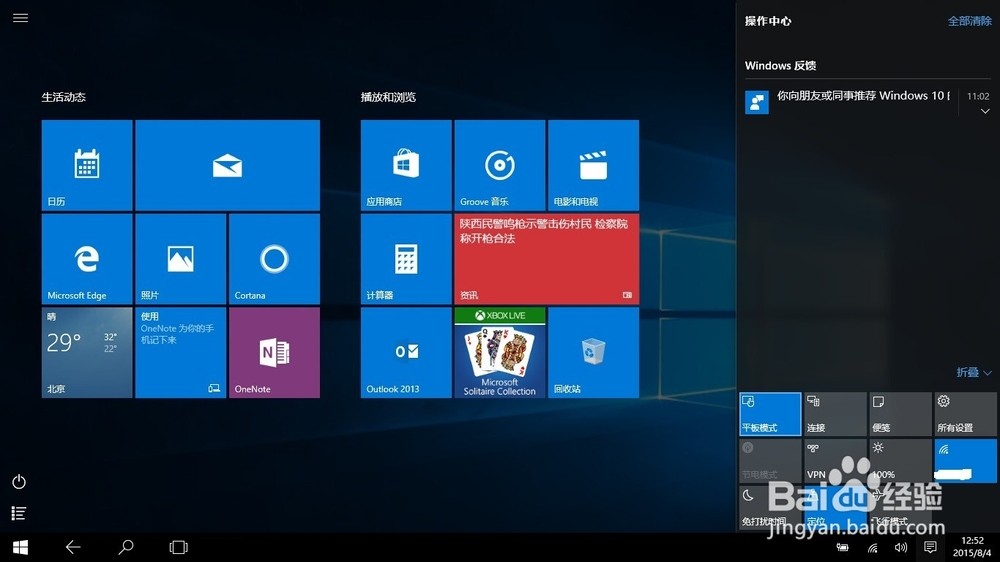The image size is (1000, 562).
Task: Click 全部清除 to clear all notifications
Action: click(x=969, y=21)
